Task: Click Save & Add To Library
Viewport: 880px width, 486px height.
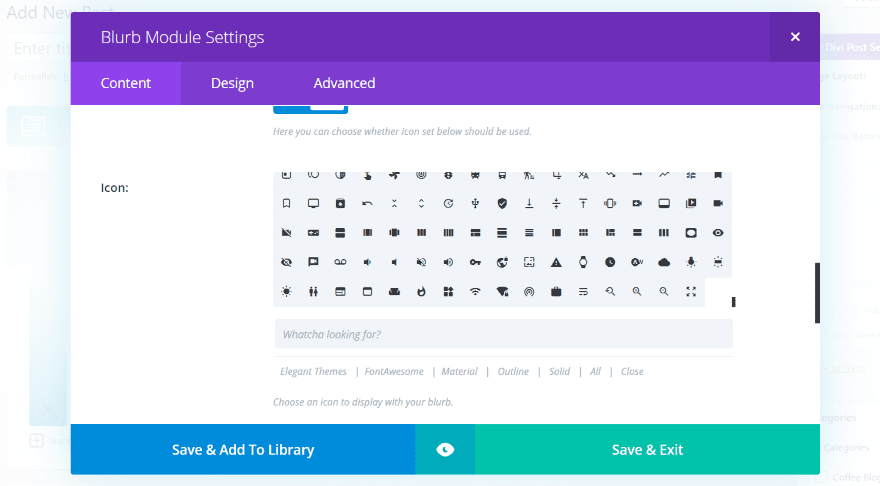Action: pos(243,450)
